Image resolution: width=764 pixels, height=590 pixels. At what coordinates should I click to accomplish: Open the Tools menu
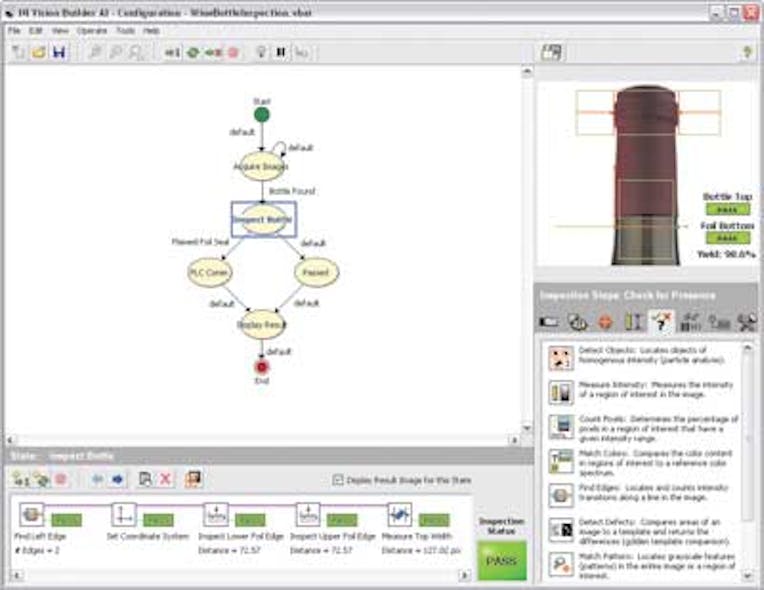[125, 31]
